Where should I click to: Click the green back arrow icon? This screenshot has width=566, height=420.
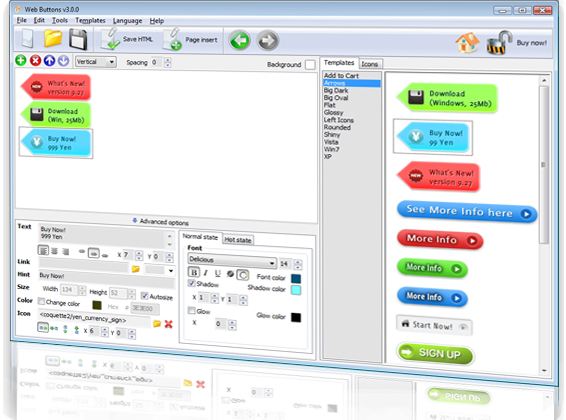coord(239,40)
